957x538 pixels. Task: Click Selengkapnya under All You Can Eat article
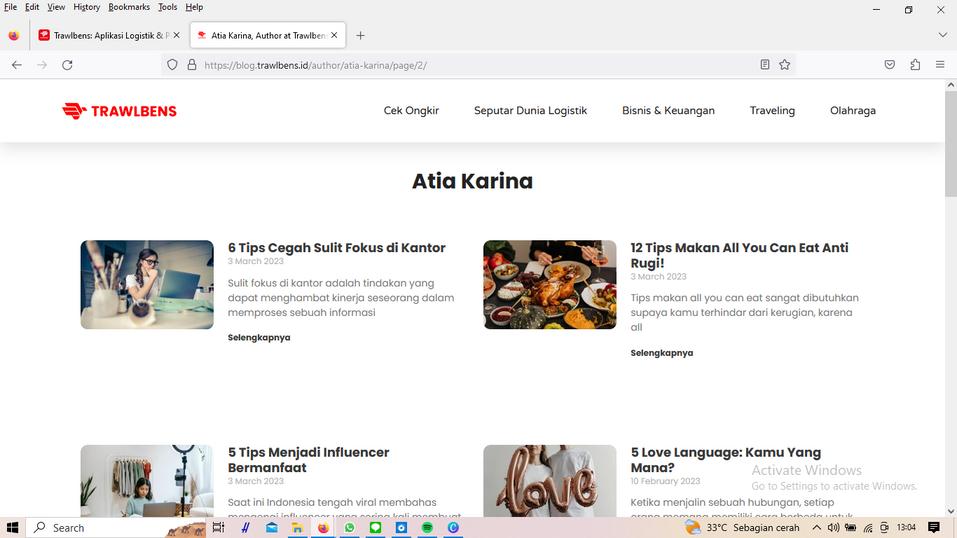pos(662,353)
